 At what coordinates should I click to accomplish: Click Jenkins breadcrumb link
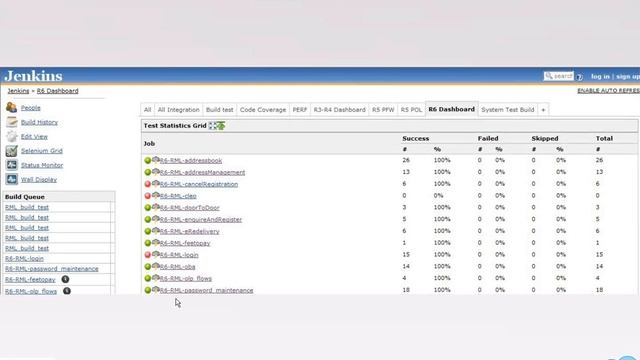tap(18, 91)
